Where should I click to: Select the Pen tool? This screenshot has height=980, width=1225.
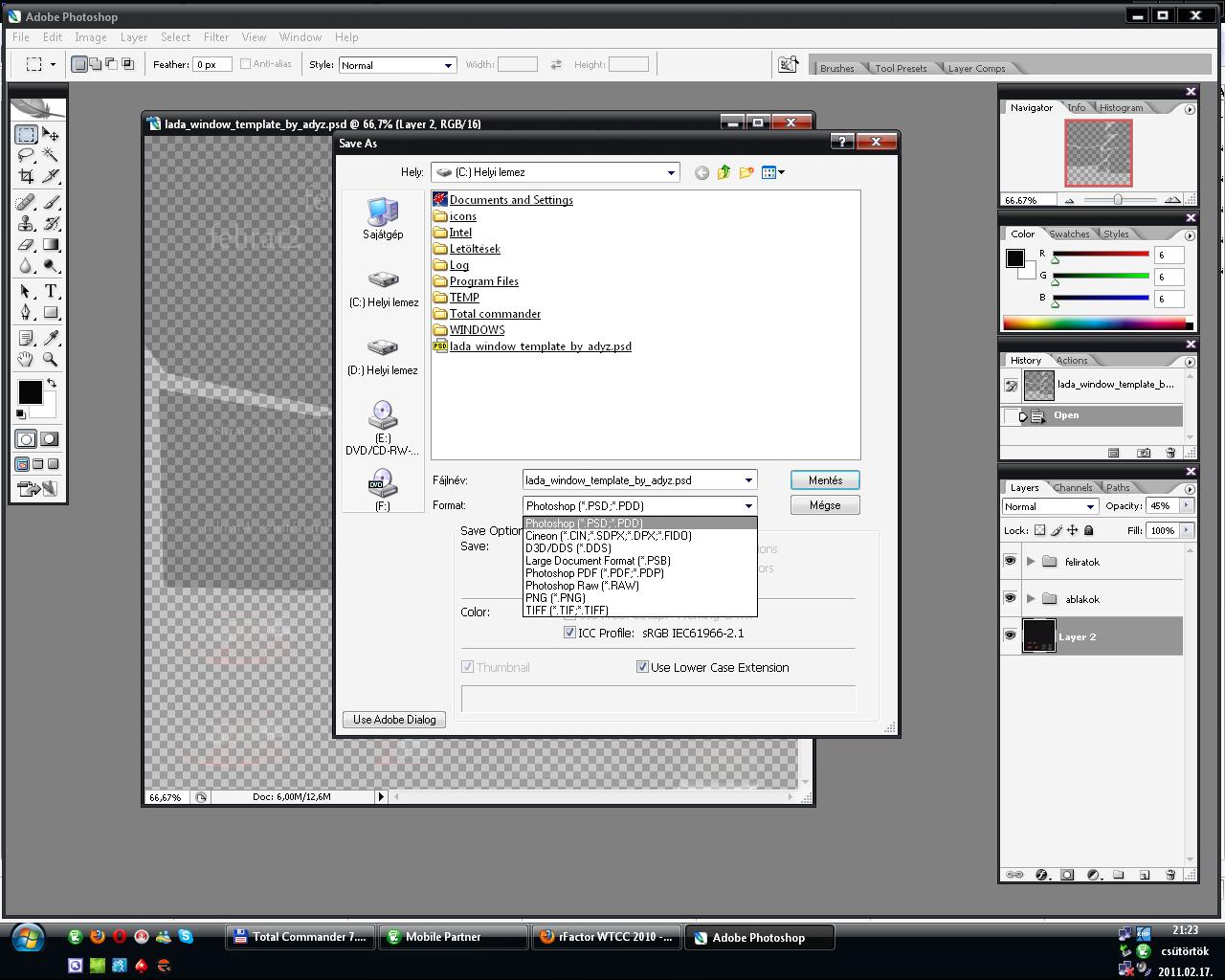tap(26, 312)
